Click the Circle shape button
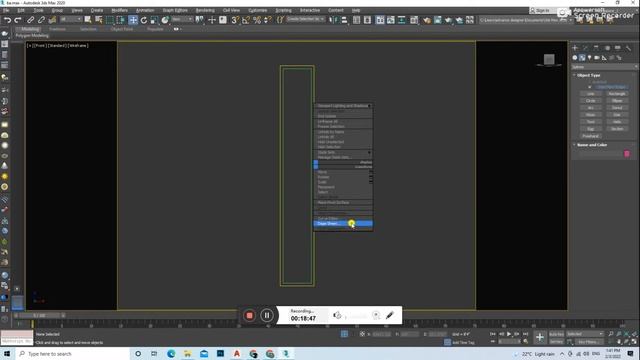 (x=591, y=101)
